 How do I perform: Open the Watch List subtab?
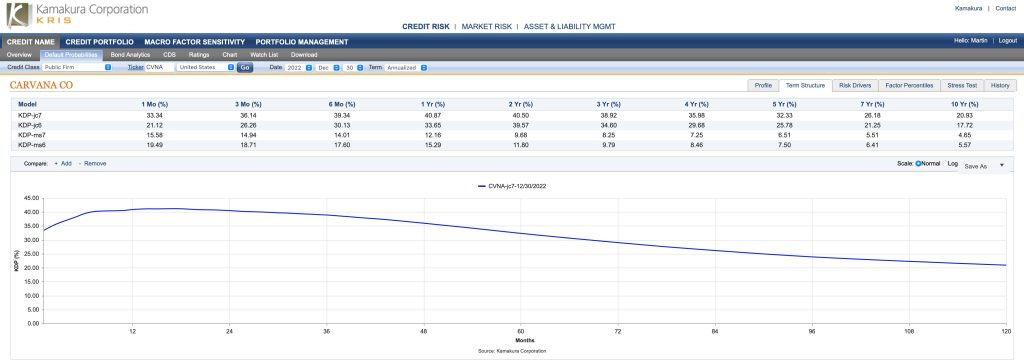264,55
